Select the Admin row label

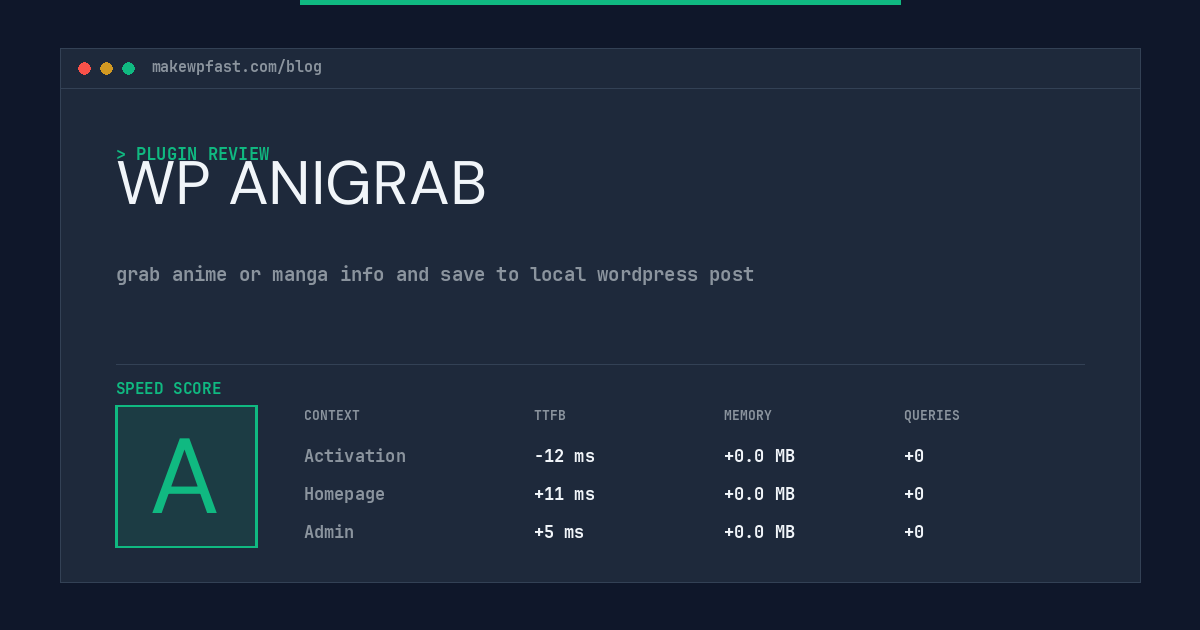click(x=329, y=532)
